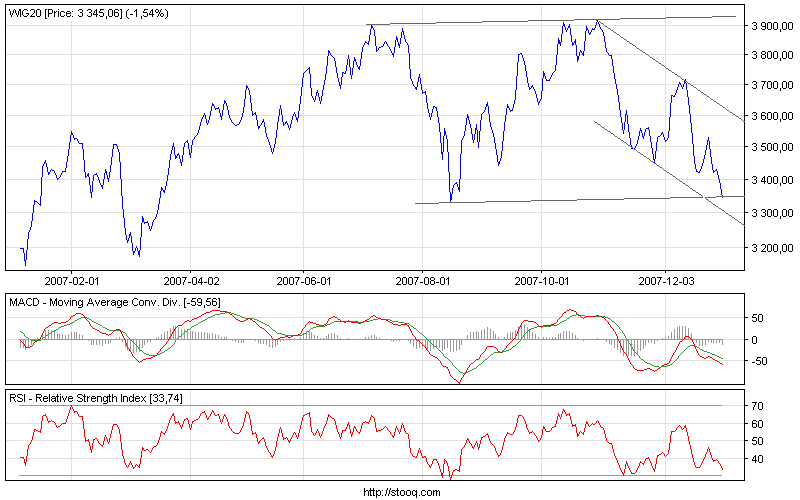Click the '3 600,00' price axis label
Screen dimensions: 800x500
coord(772,116)
